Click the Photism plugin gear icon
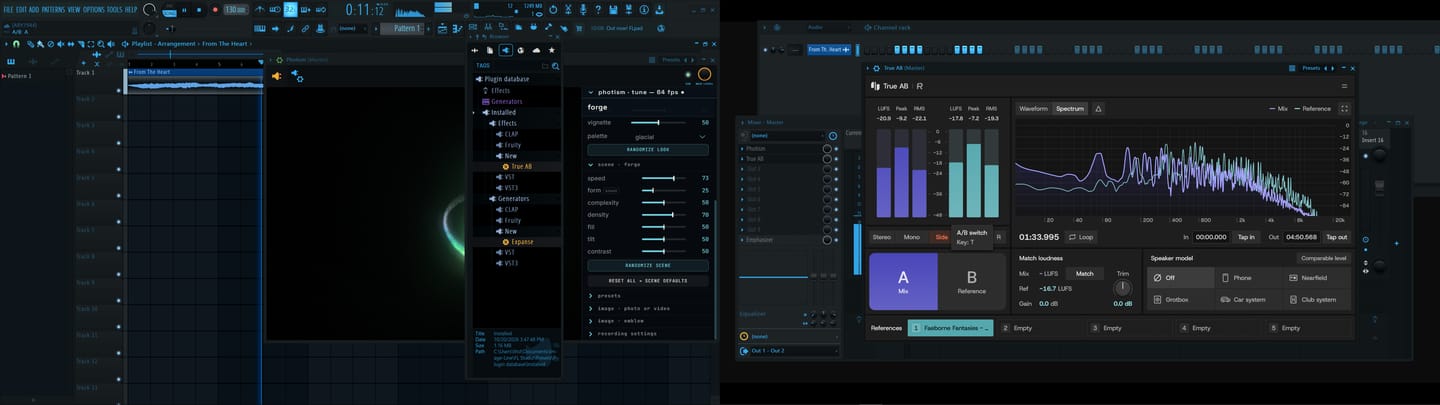 pos(279,60)
